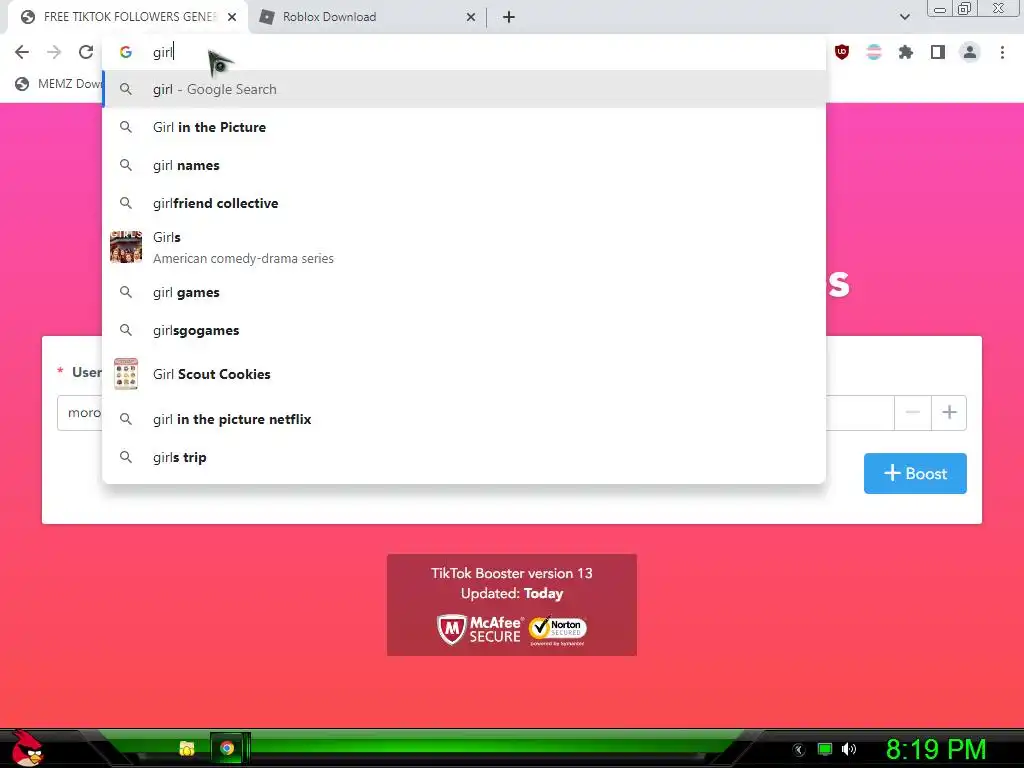Open the Extensions puzzle-piece menu
1024x768 pixels.
pyautogui.click(x=905, y=52)
